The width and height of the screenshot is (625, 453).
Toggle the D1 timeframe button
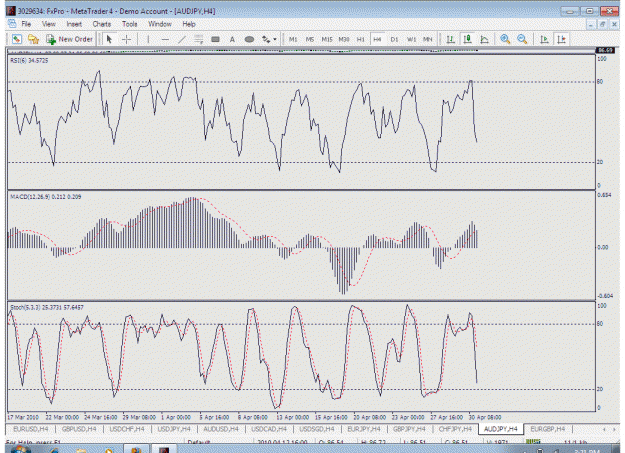[x=394, y=39]
